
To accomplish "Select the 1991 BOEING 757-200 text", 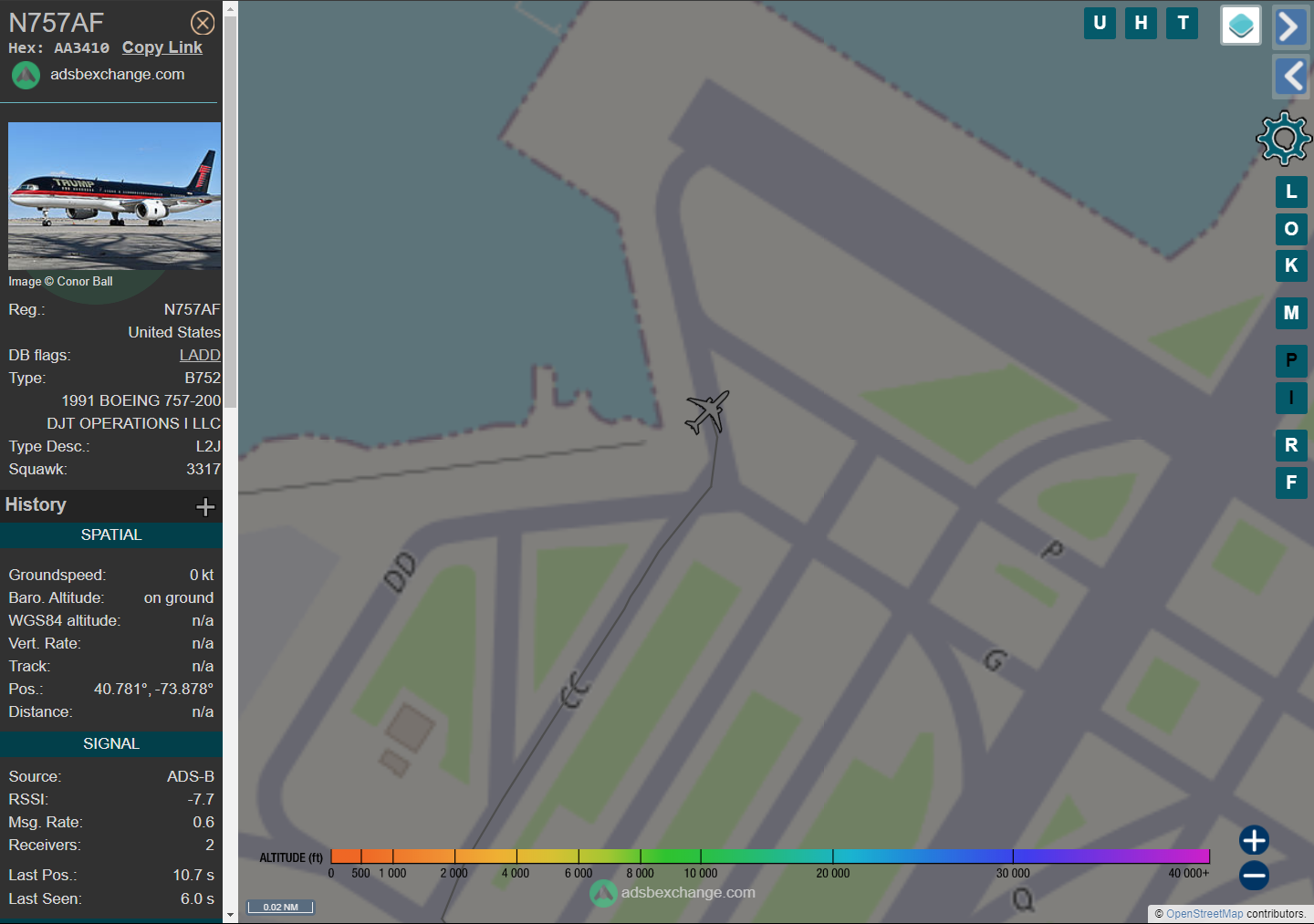I will pyautogui.click(x=141, y=400).
